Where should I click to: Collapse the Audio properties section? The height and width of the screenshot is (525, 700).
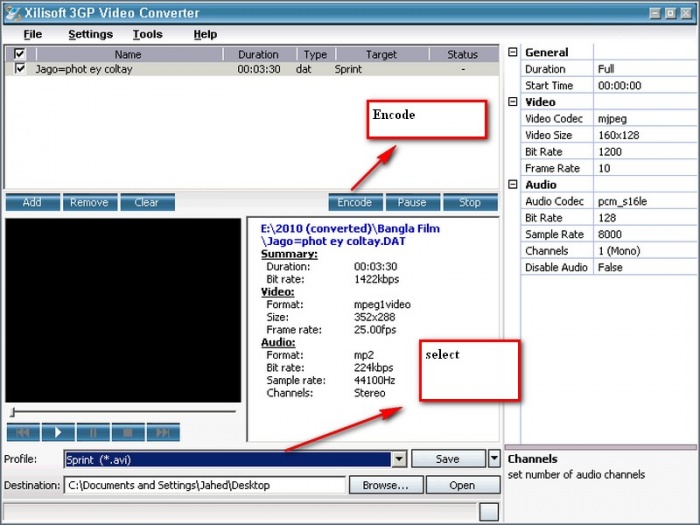[513, 184]
